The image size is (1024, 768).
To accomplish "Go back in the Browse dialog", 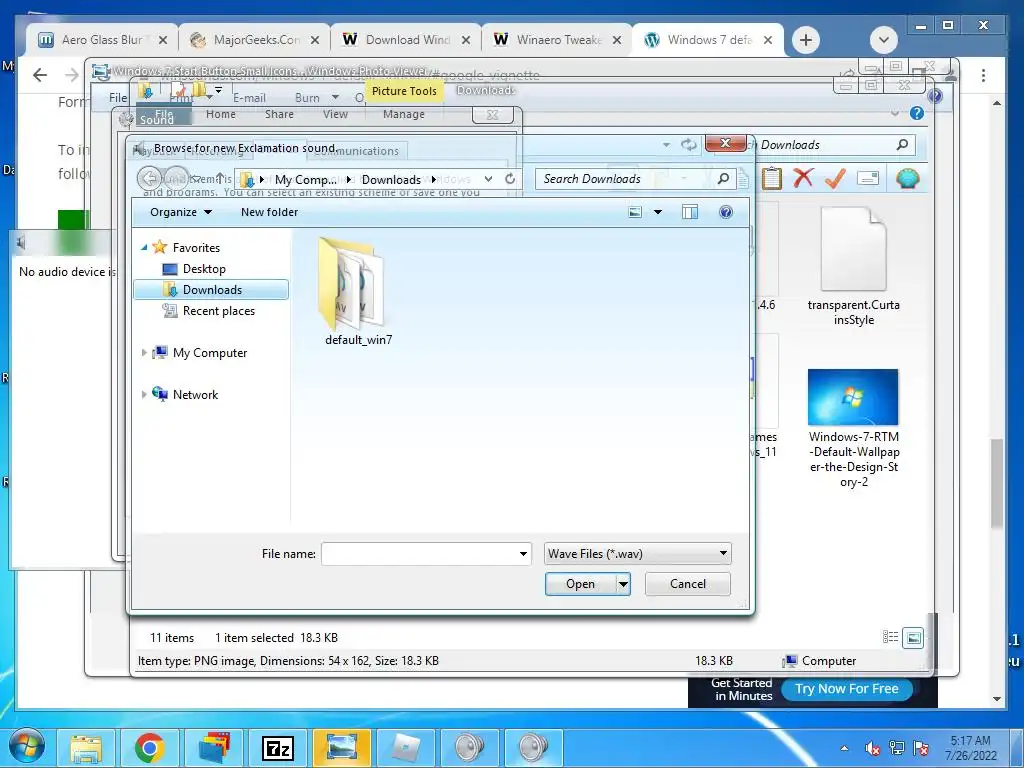I will (150, 178).
